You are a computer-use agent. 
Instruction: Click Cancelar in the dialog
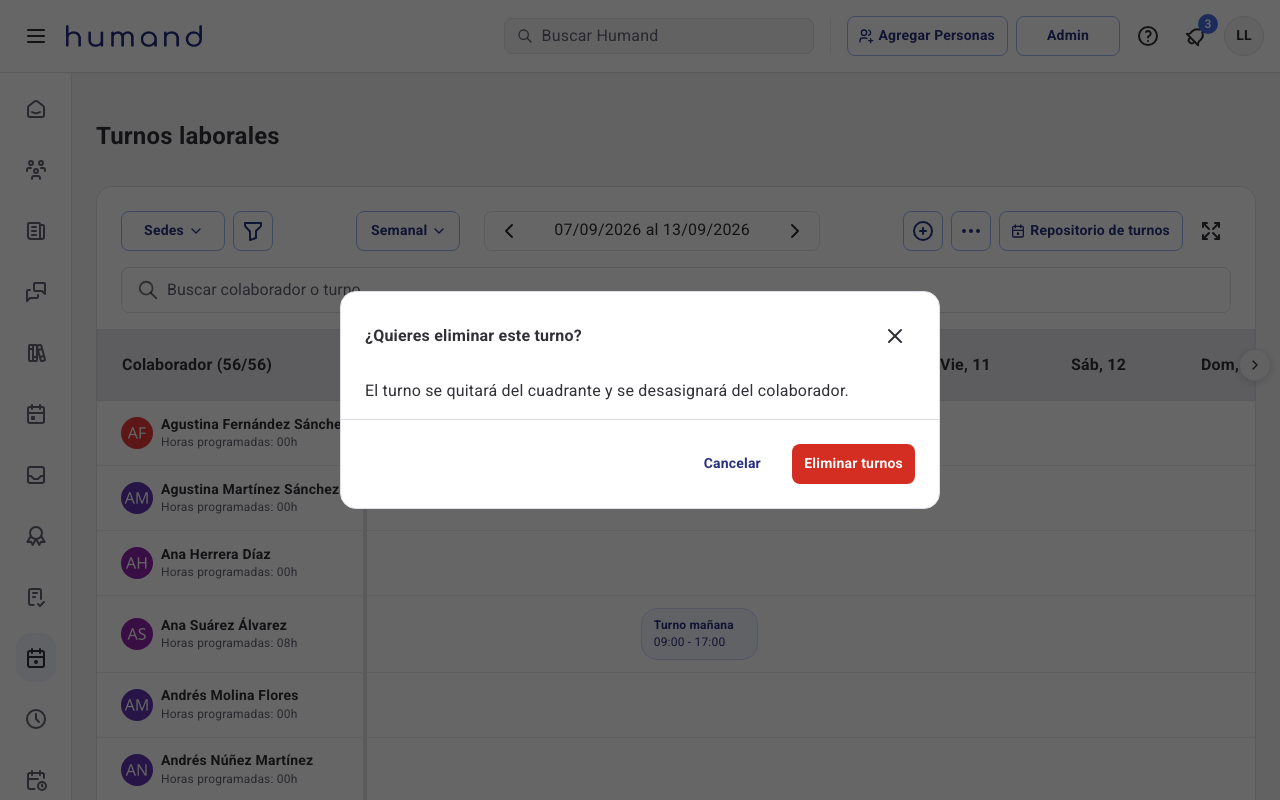click(732, 464)
